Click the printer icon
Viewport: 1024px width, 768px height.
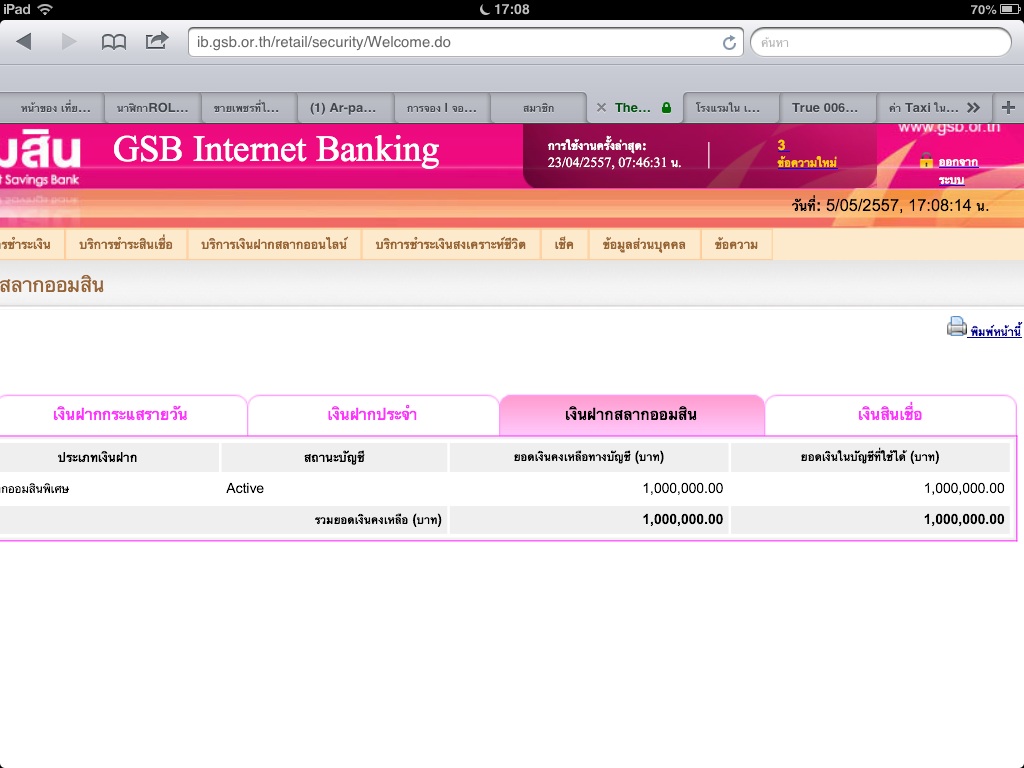click(957, 327)
